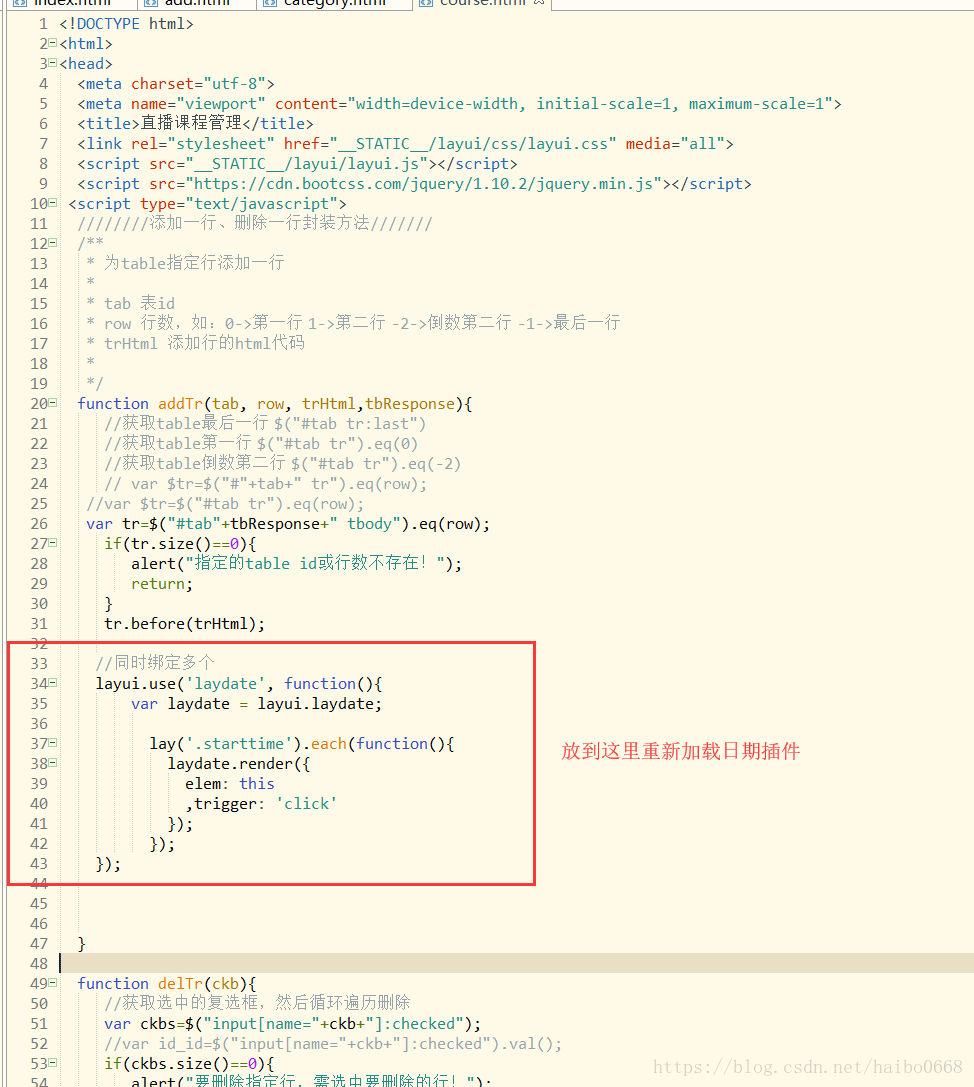Click the comment line 'tab 表id'
974x1087 pixels.
pos(139,304)
